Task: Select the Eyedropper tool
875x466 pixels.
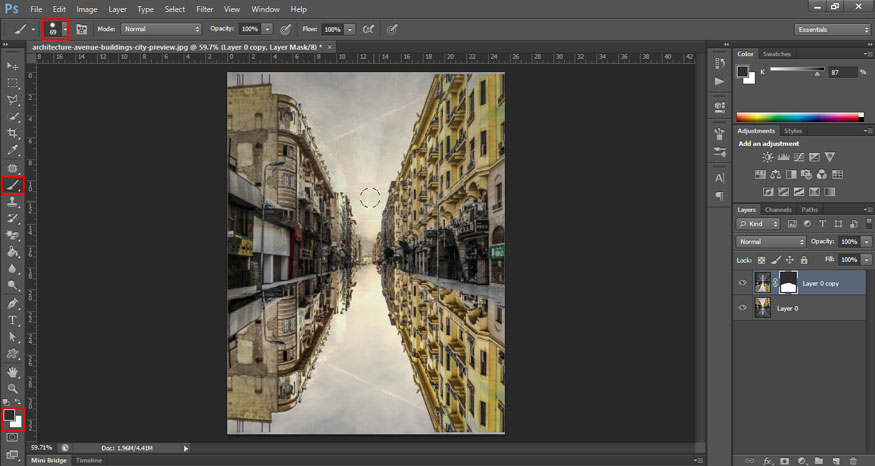Action: [x=12, y=150]
